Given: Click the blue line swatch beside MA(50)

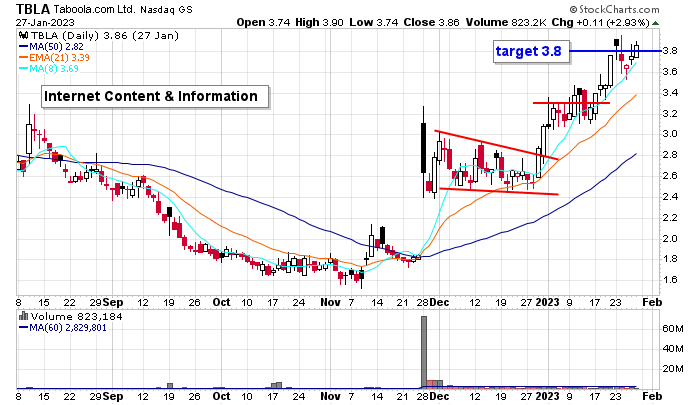Looking at the screenshot, I should 23,46.
